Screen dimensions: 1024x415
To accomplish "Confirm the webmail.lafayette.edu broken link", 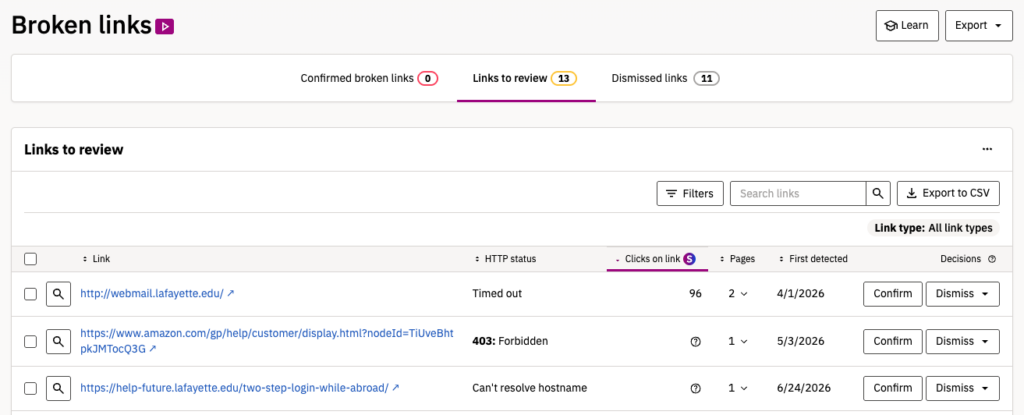I will tap(893, 294).
